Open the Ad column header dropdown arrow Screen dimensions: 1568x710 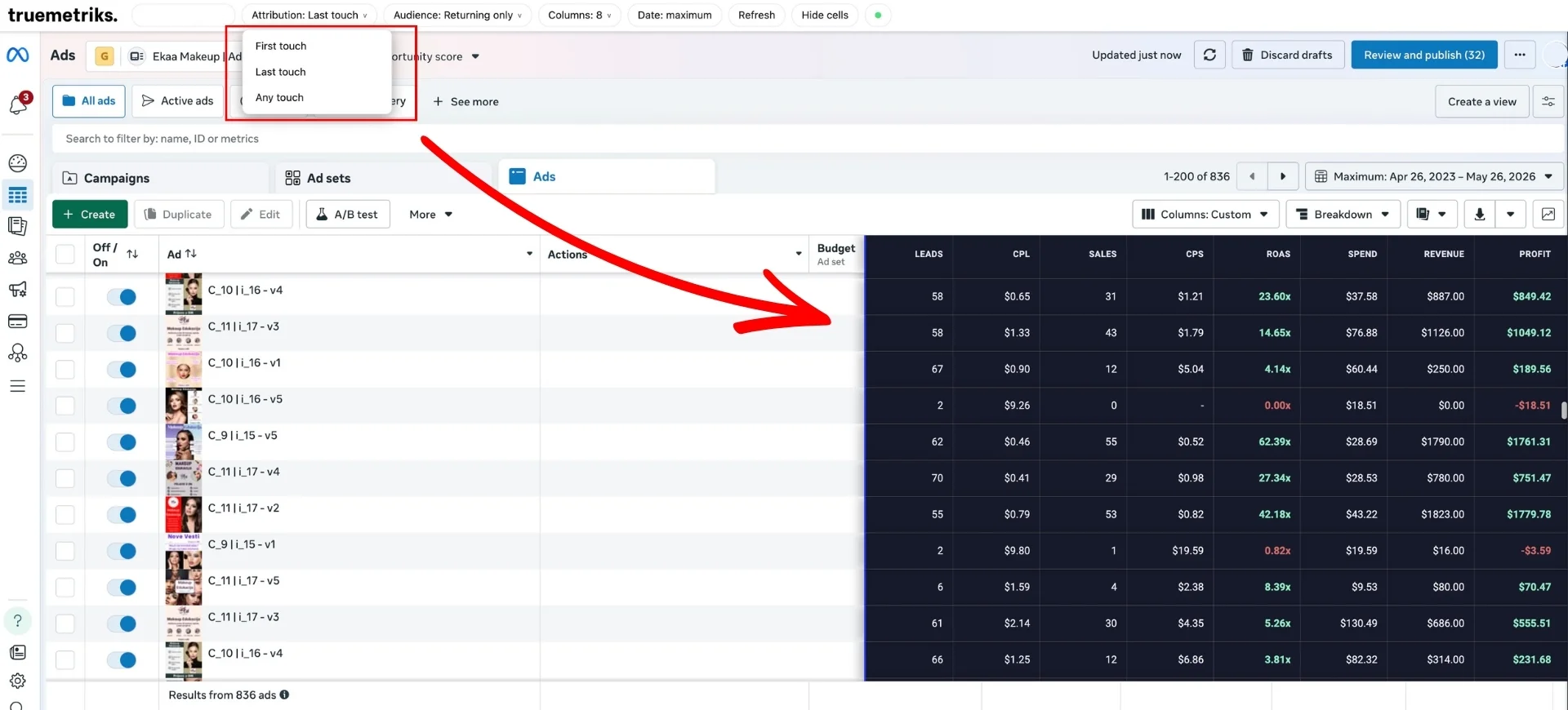529,254
